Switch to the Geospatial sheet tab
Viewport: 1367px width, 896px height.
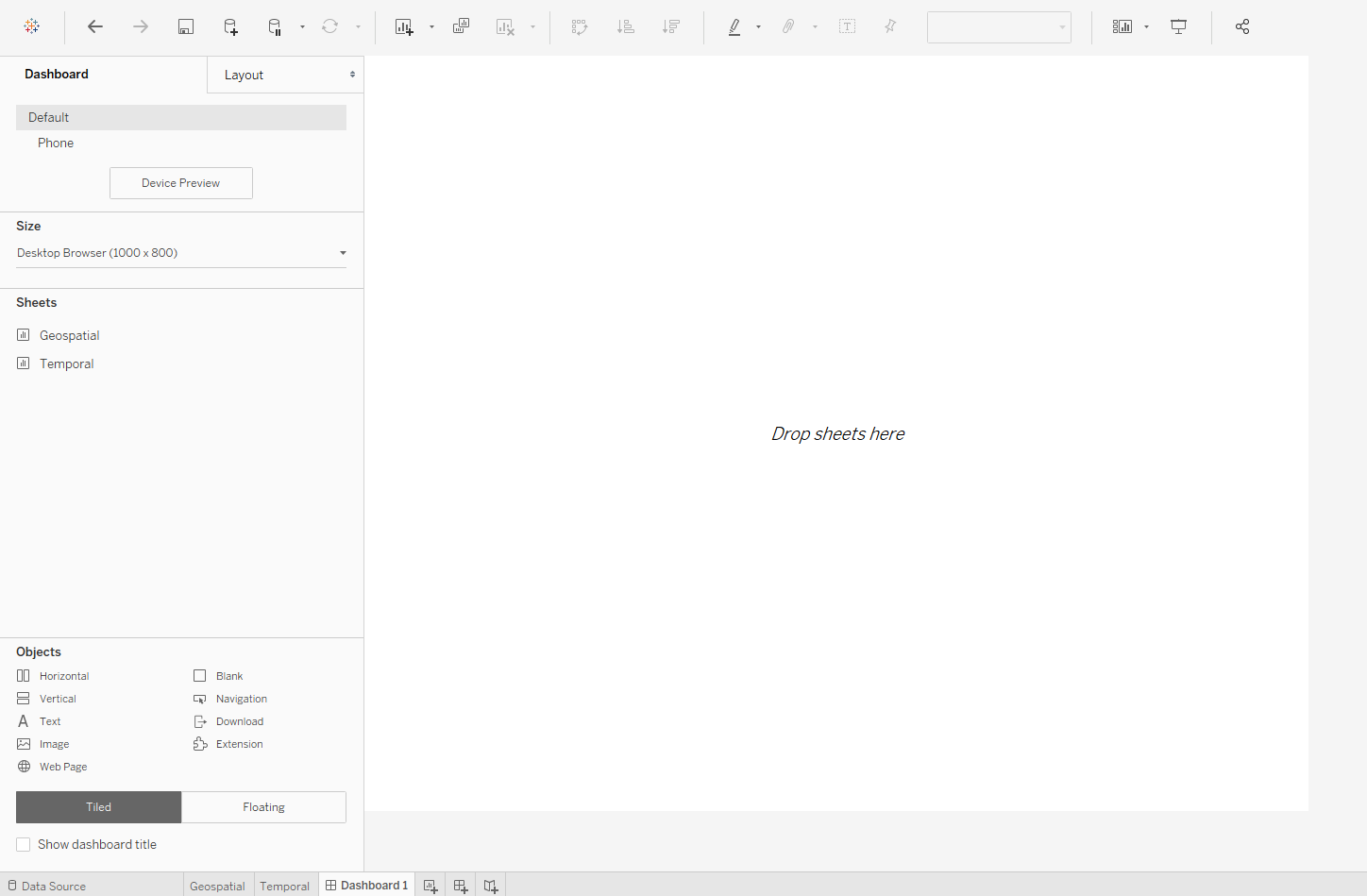pyautogui.click(x=217, y=886)
